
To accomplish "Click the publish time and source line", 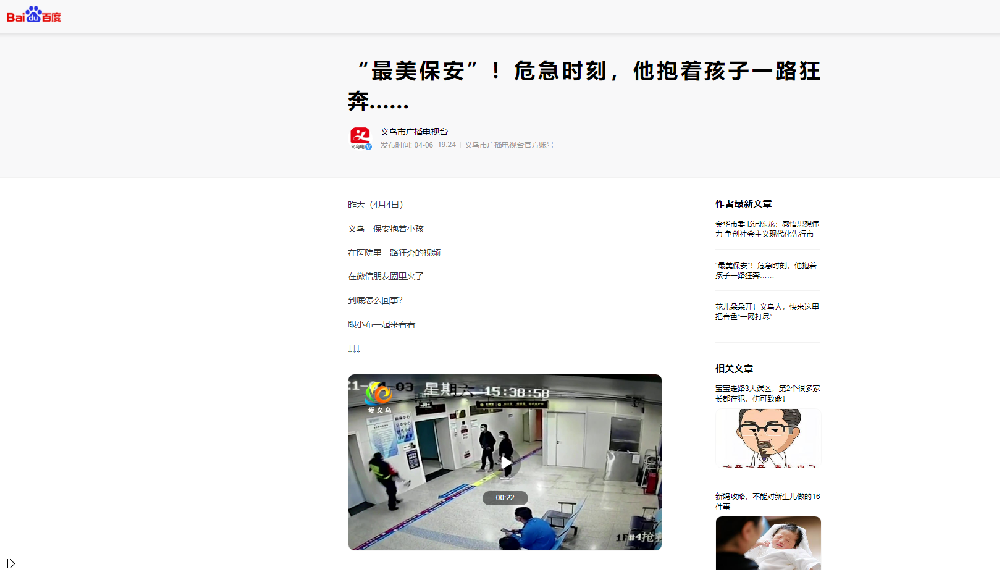I will tap(466, 145).
